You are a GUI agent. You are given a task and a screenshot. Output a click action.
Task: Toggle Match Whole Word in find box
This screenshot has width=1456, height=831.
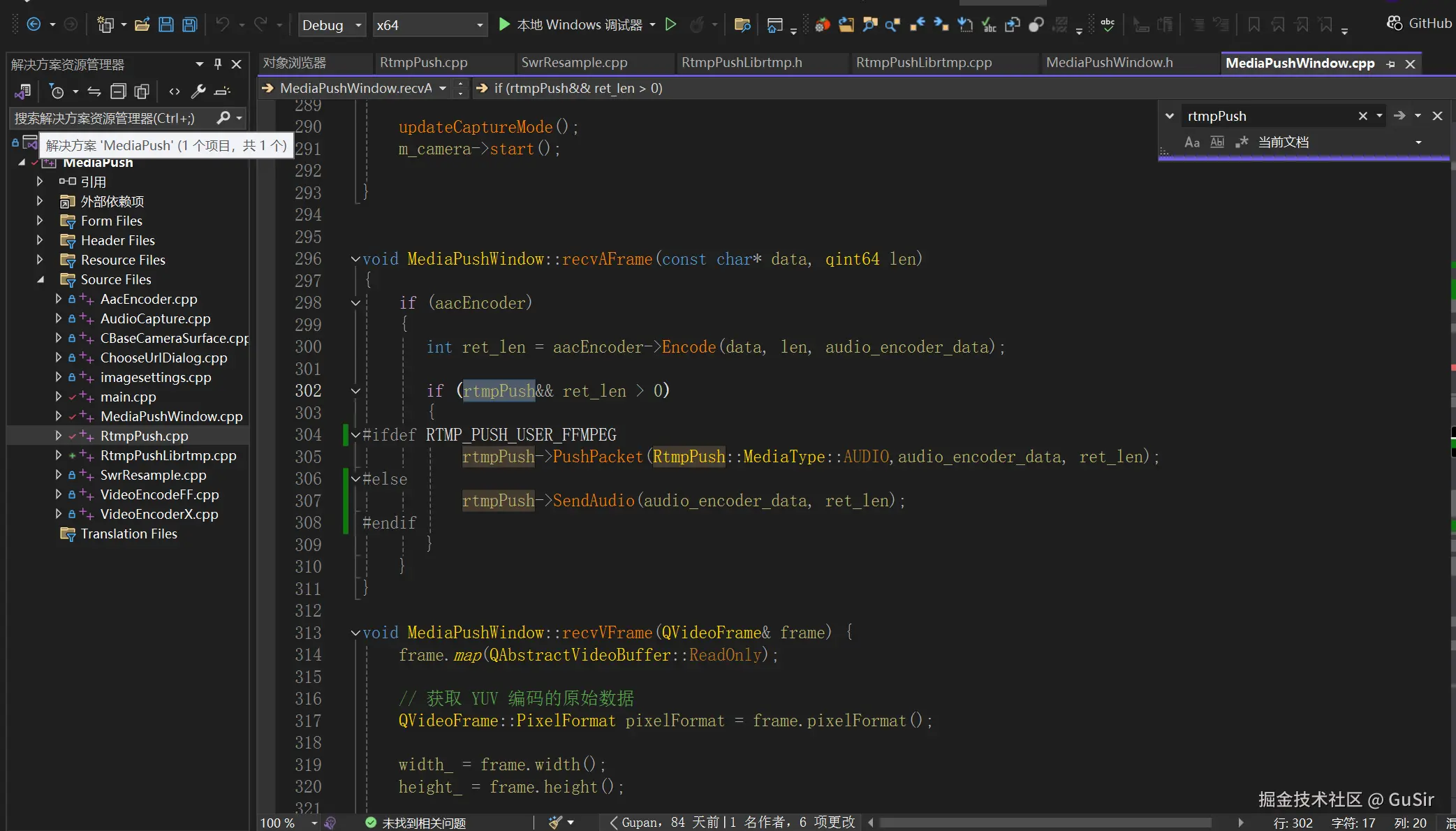click(1217, 142)
